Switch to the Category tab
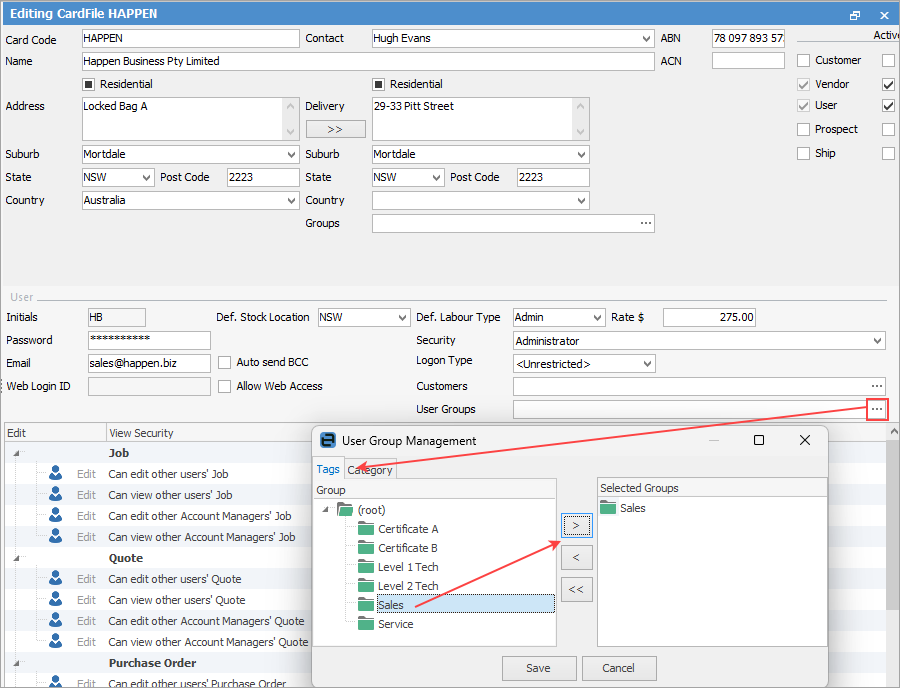Image resolution: width=900 pixels, height=688 pixels. [370, 470]
